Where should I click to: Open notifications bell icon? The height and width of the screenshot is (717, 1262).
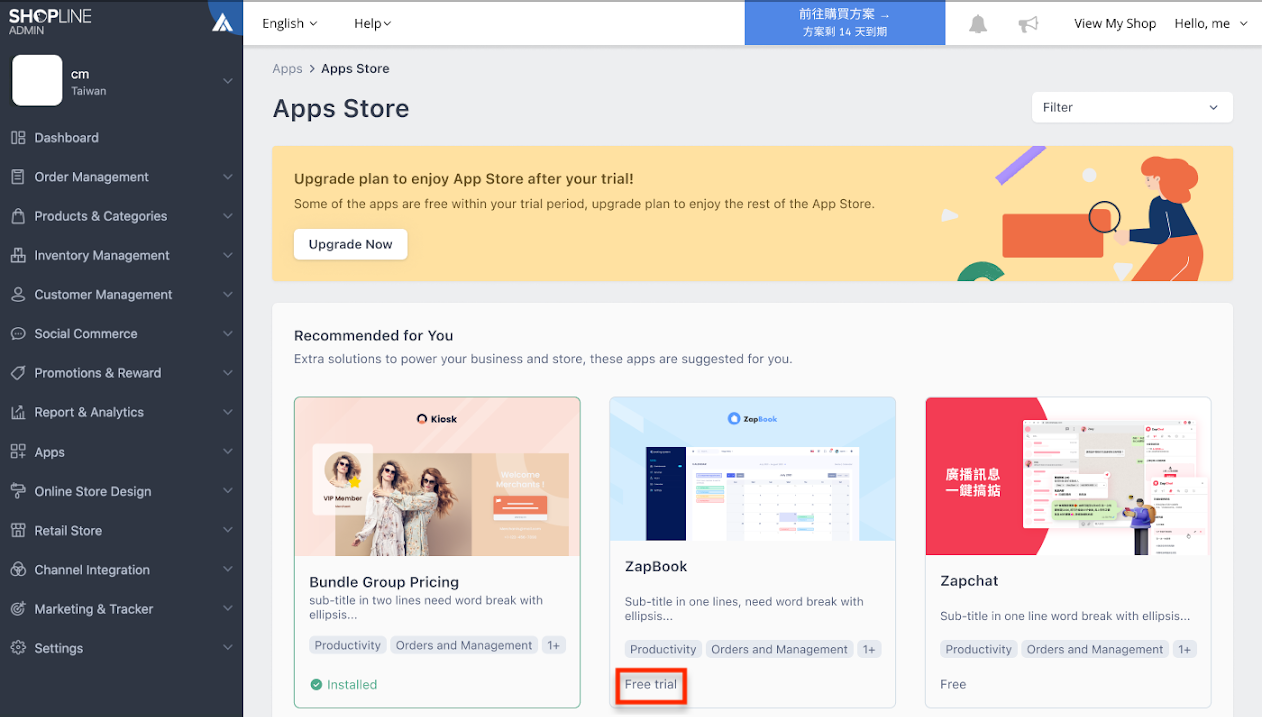coord(978,24)
